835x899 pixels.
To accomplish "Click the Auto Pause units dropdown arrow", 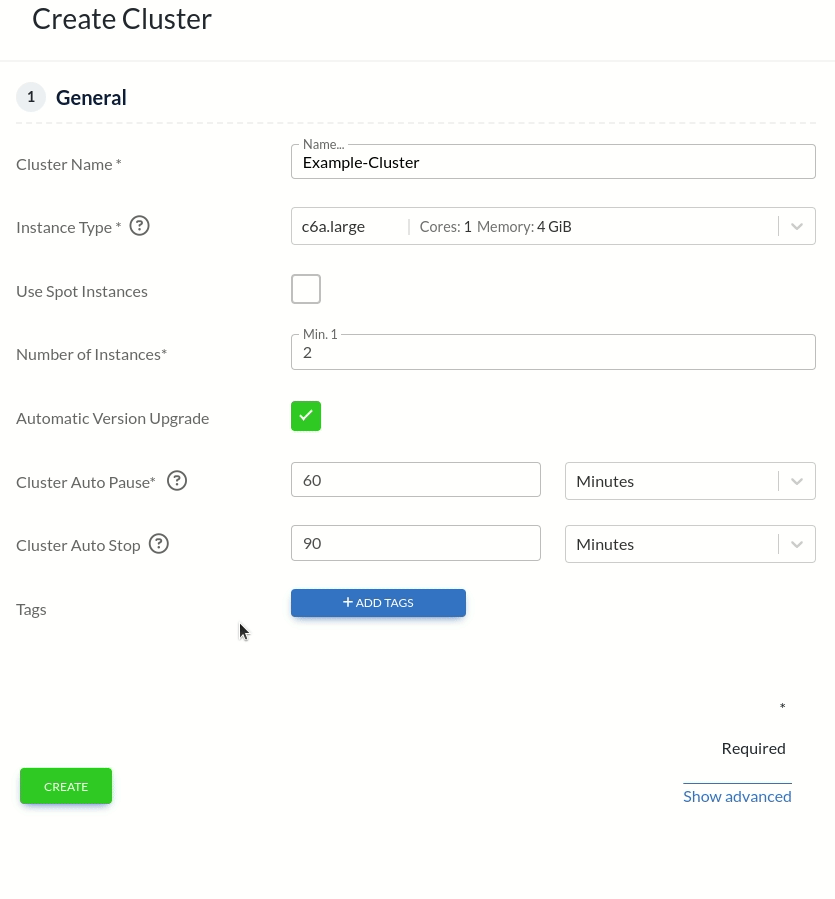I will [797, 481].
